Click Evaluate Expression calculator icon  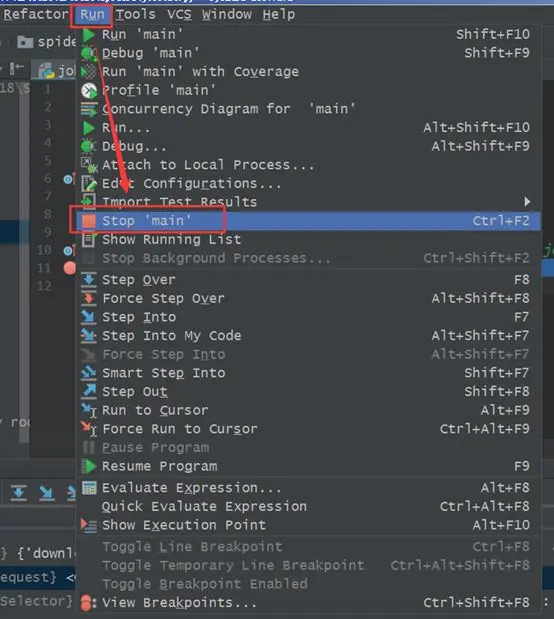[x=89, y=488]
